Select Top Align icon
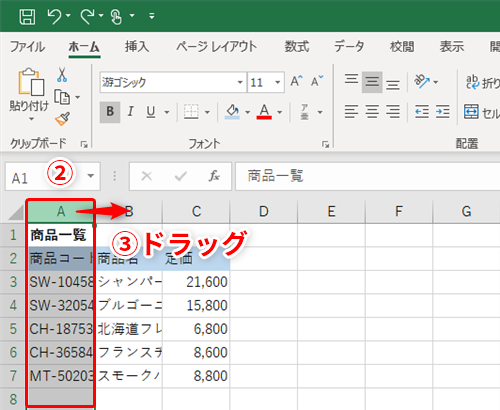Screen dimensions: 500x410 (x=351, y=80)
